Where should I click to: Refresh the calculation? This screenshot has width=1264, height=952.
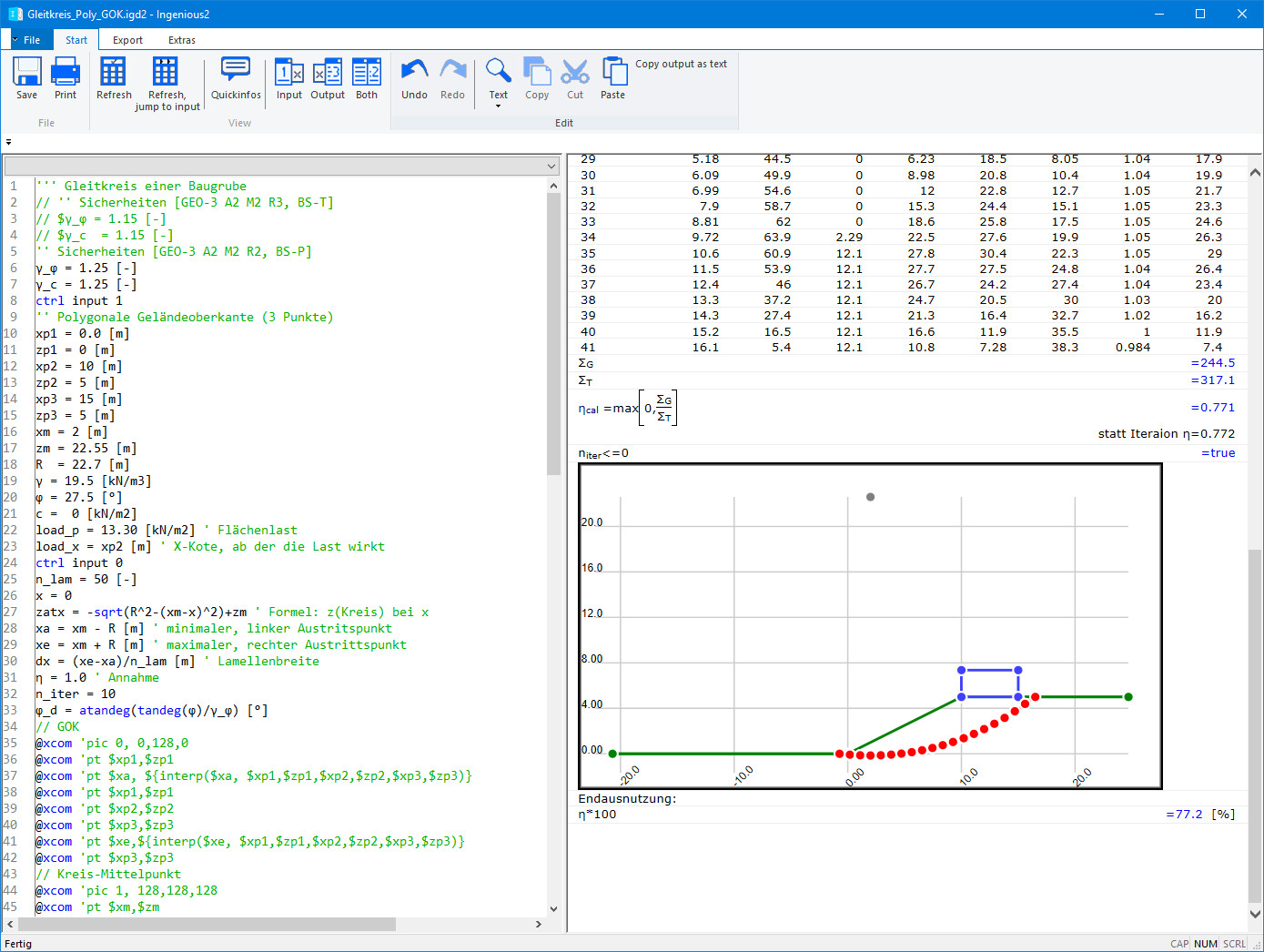[113, 80]
